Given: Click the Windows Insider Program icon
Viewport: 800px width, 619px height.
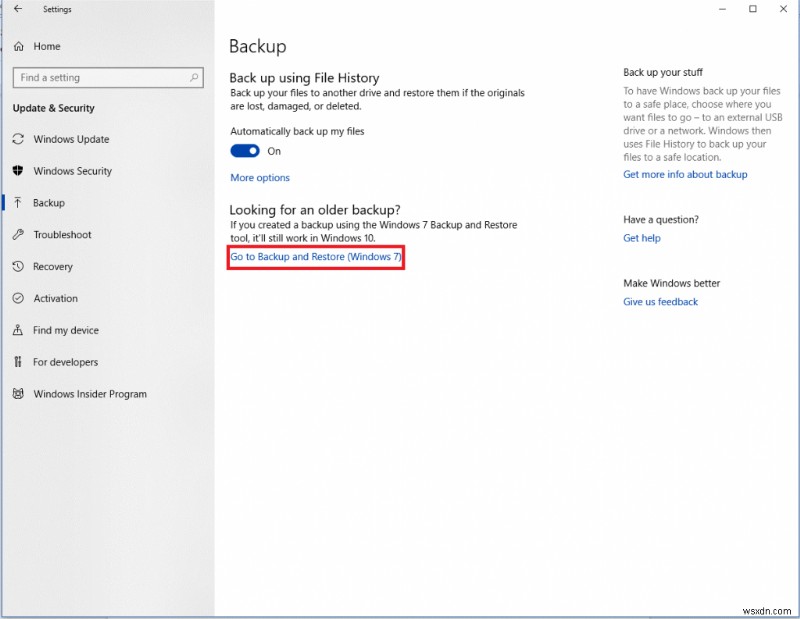Looking at the screenshot, I should 18,394.
